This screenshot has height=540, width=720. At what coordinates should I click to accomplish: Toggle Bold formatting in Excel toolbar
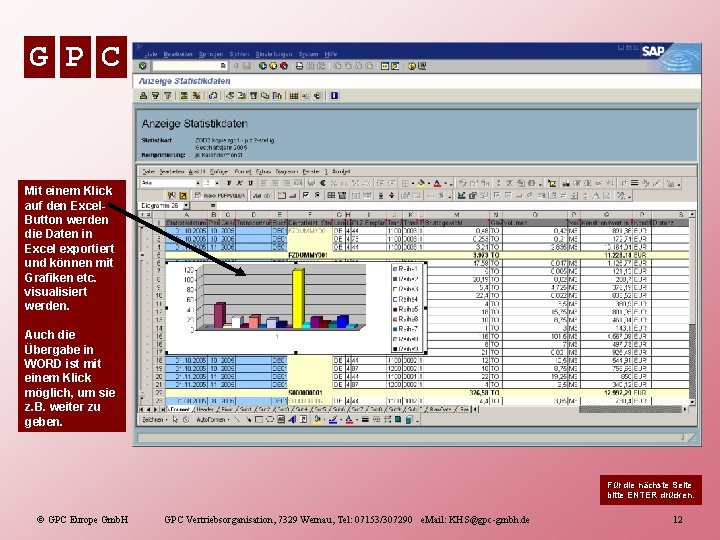229,183
